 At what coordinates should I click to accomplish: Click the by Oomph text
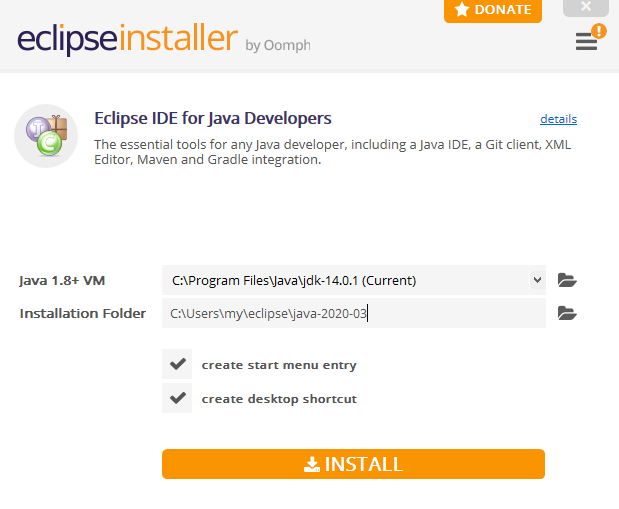tap(278, 45)
